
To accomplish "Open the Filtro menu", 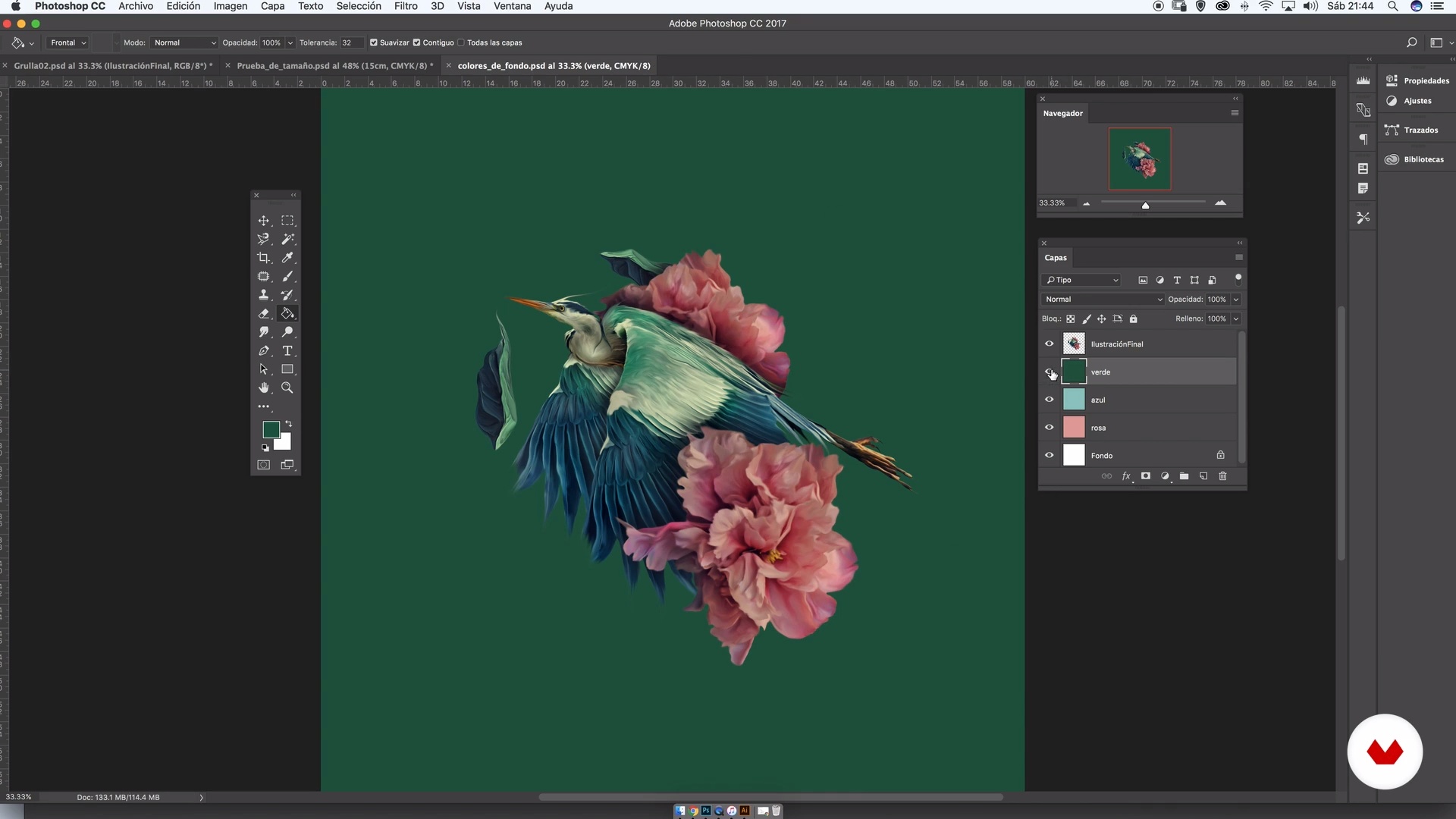I will point(406,6).
